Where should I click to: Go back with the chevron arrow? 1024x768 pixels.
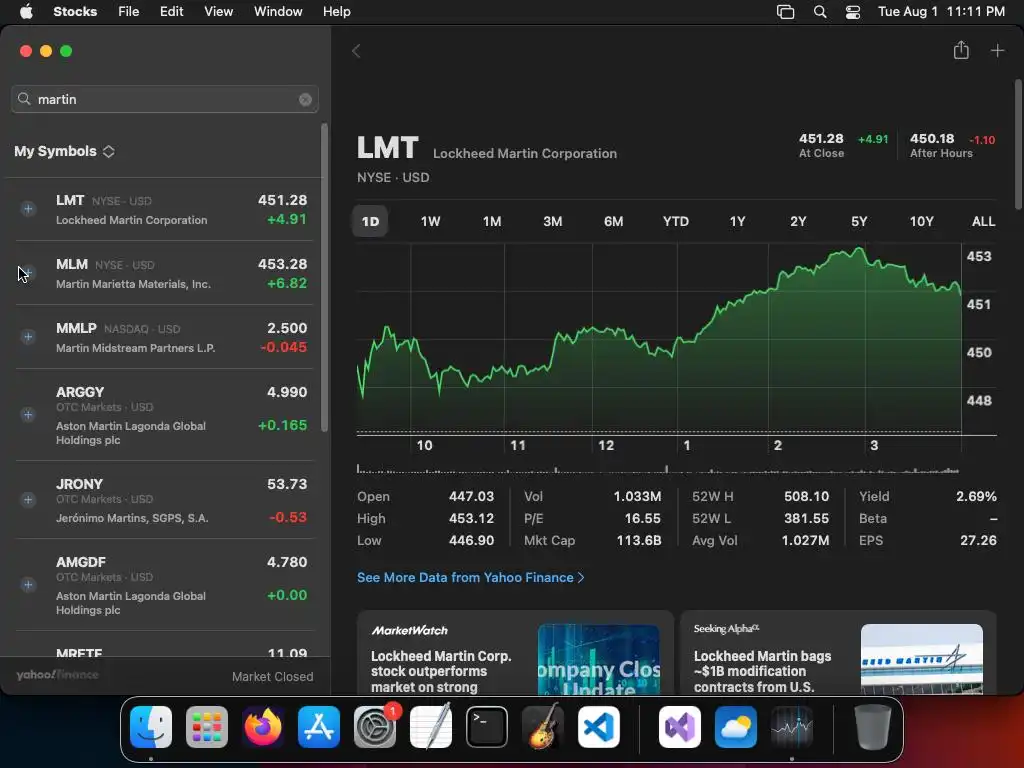356,51
